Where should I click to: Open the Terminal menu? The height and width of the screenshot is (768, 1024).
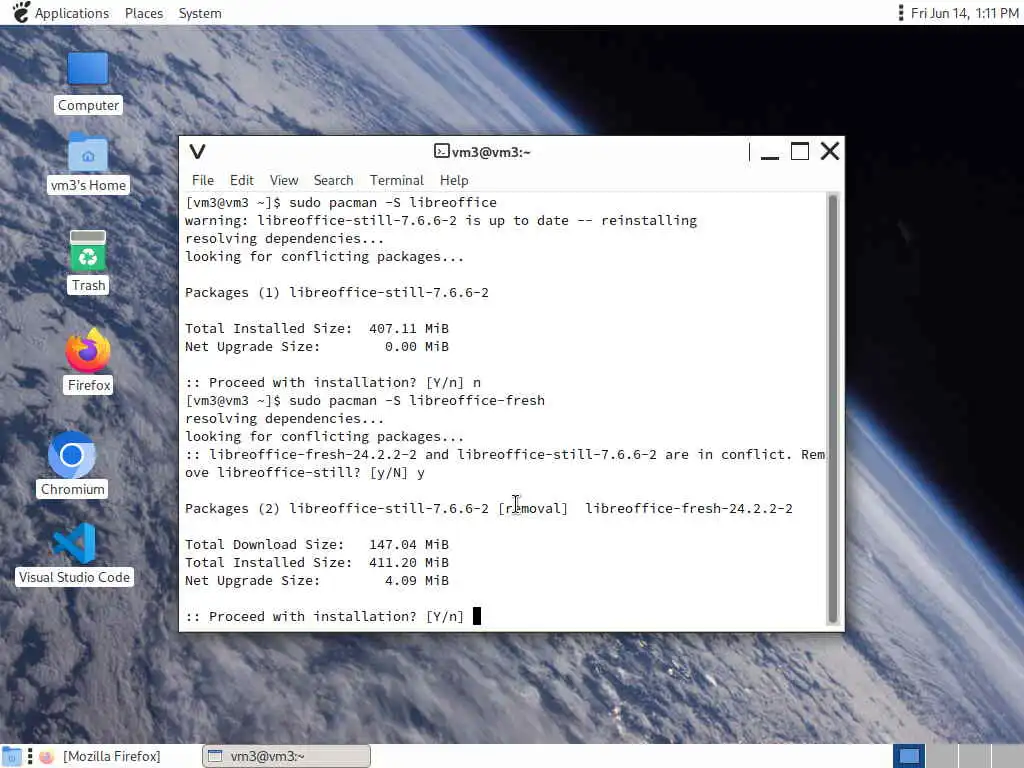396,180
